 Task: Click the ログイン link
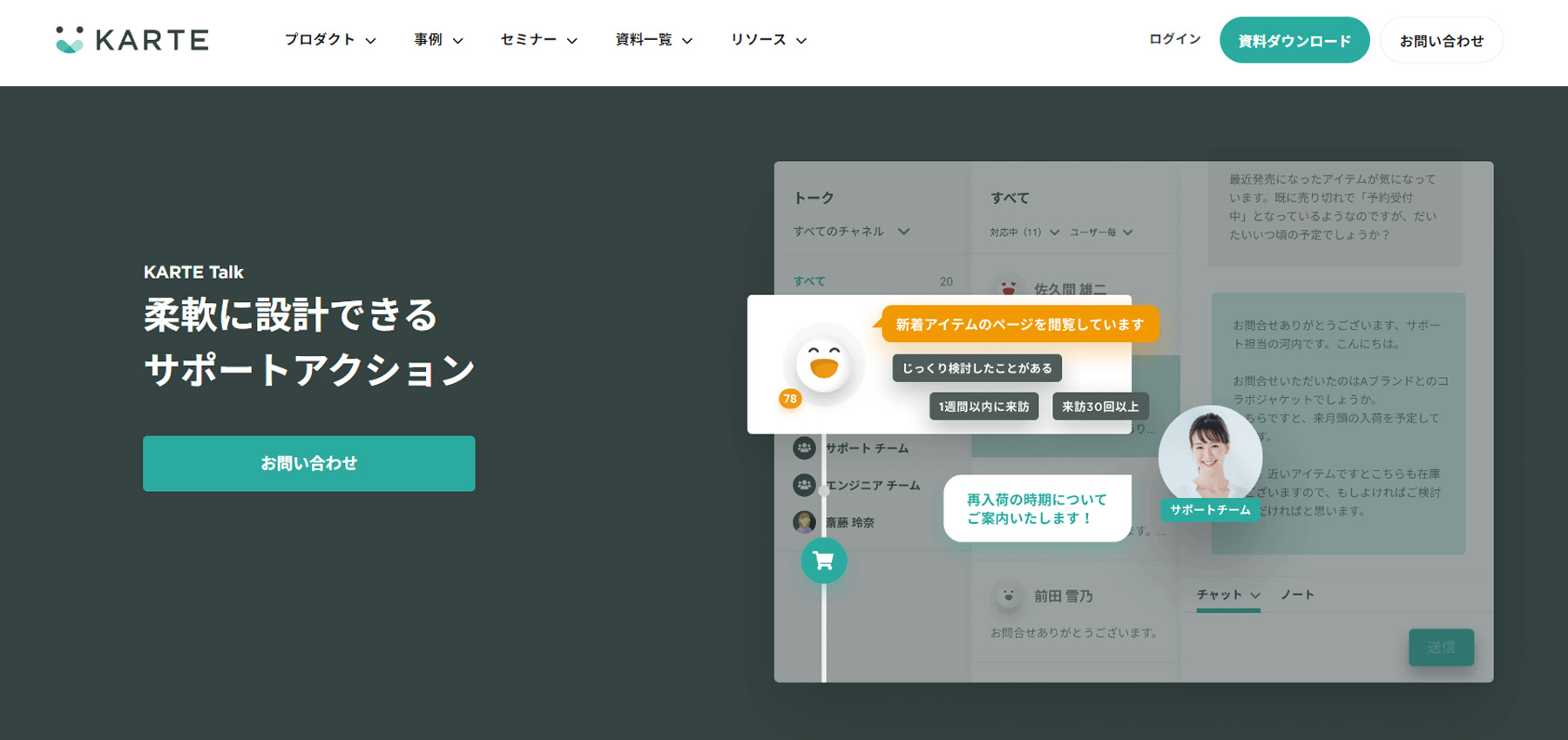point(1174,39)
